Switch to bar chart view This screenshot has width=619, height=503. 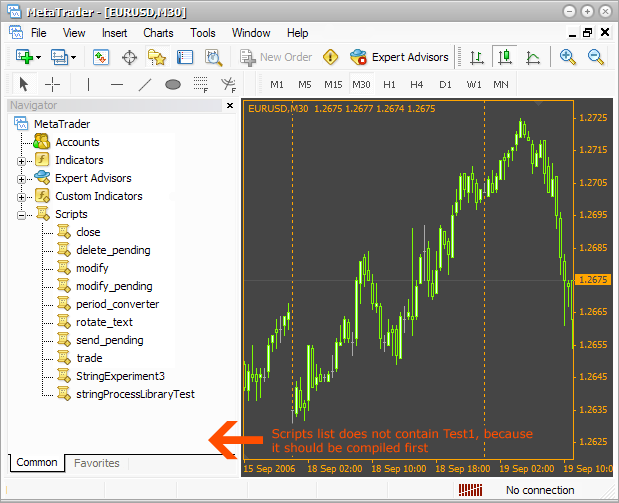pyautogui.click(x=477, y=58)
